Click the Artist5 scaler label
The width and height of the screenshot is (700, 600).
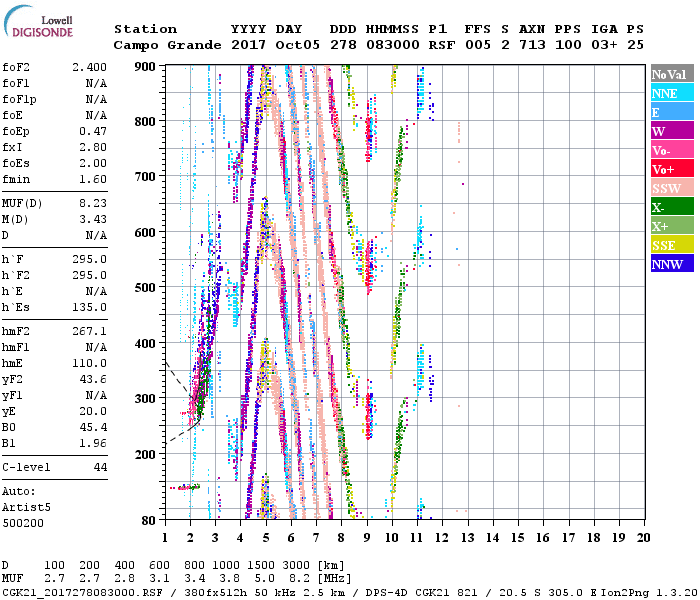pyautogui.click(x=26, y=508)
